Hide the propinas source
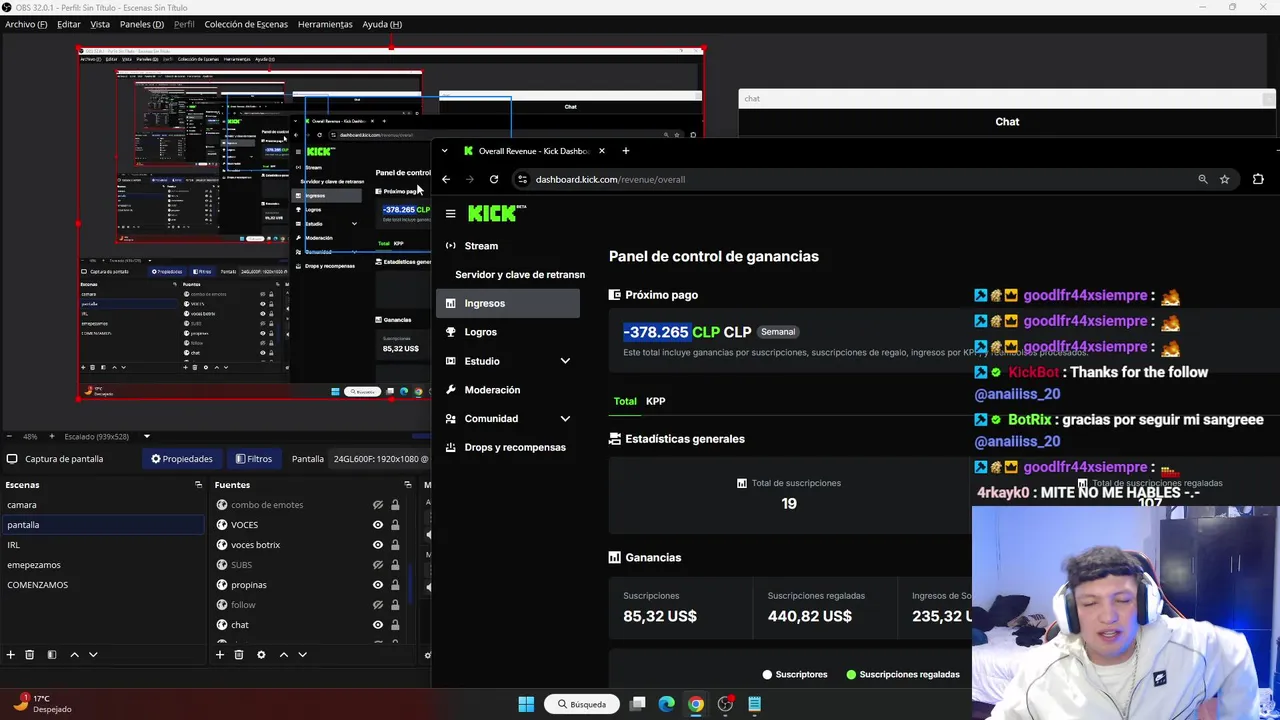Screen dimensions: 1280x720 [x=378, y=585]
